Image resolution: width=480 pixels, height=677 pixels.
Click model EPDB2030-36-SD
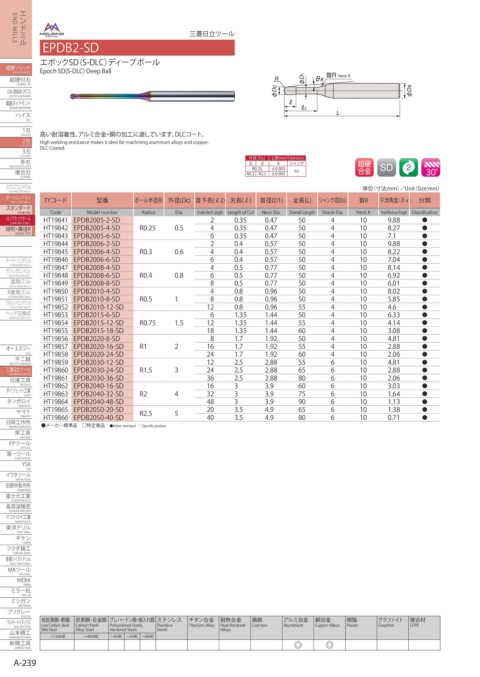(99, 378)
